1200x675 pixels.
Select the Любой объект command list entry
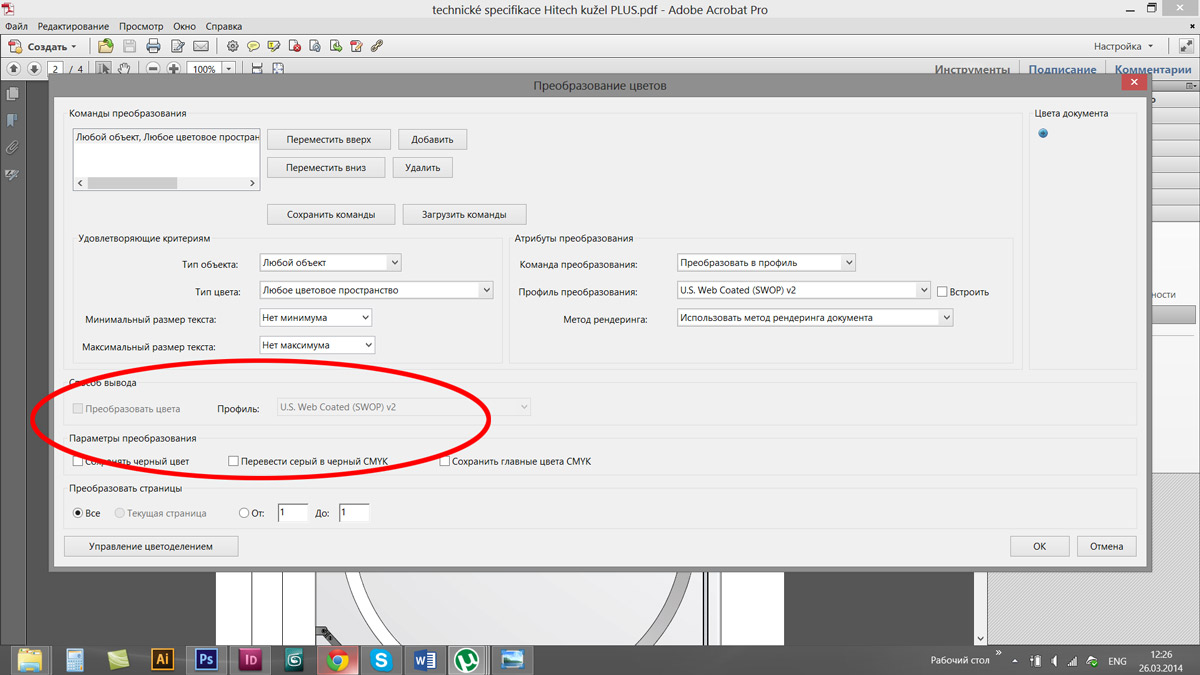[x=167, y=137]
